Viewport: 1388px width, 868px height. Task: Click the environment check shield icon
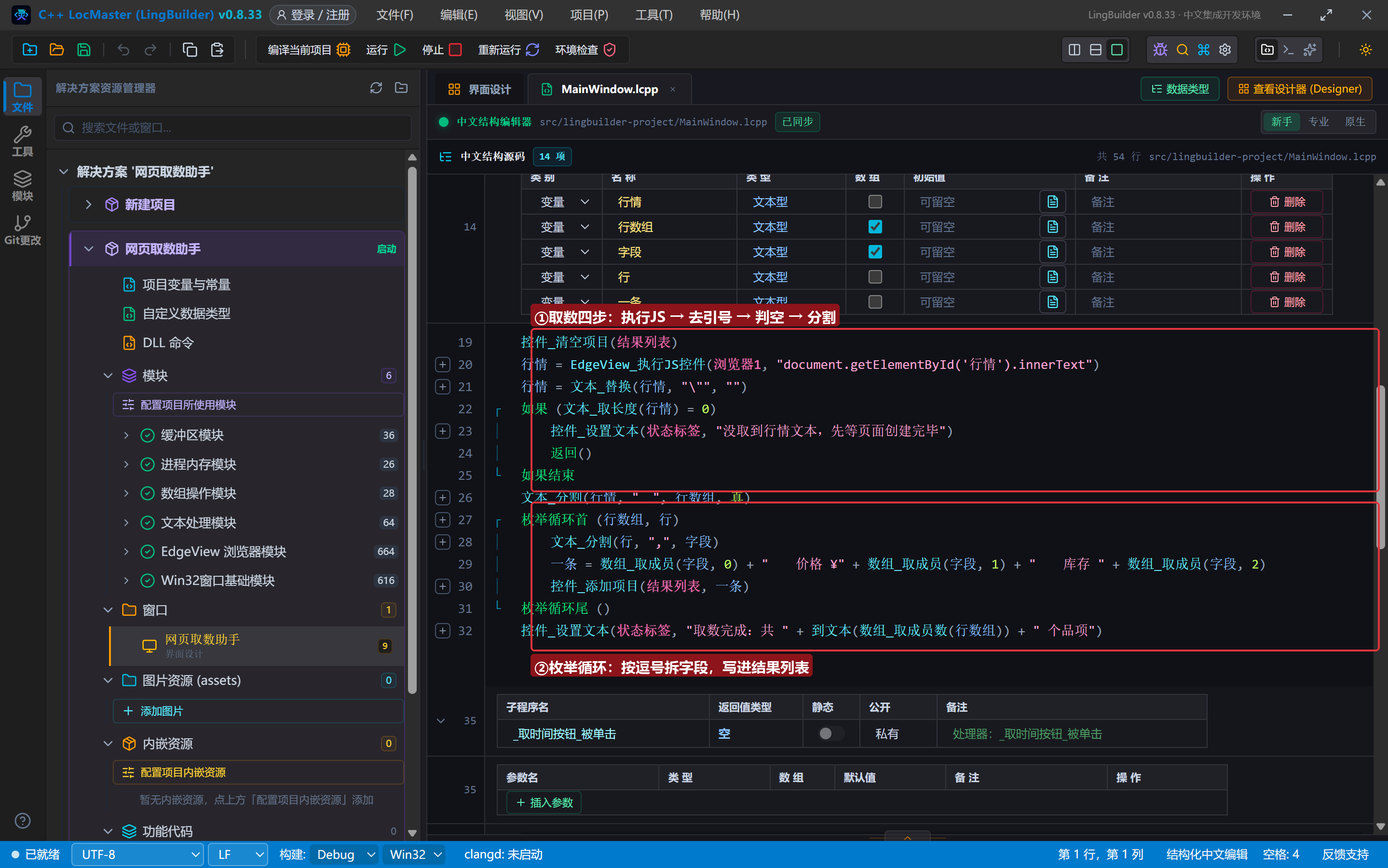coord(610,50)
